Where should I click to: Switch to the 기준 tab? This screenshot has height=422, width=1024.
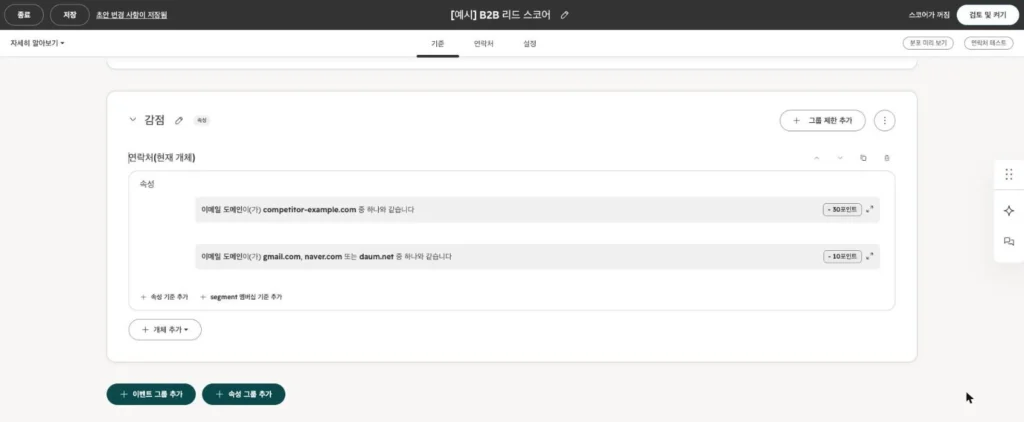coord(438,44)
